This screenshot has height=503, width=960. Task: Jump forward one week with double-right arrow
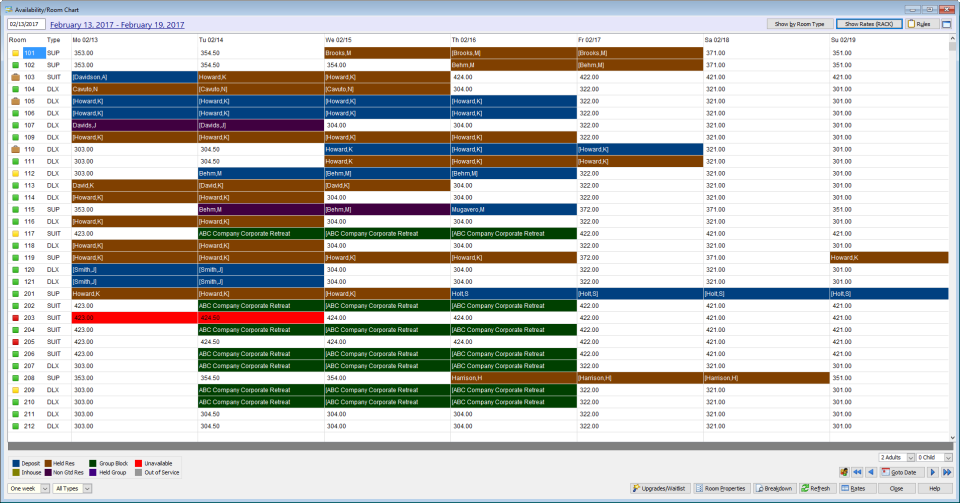[x=946, y=472]
